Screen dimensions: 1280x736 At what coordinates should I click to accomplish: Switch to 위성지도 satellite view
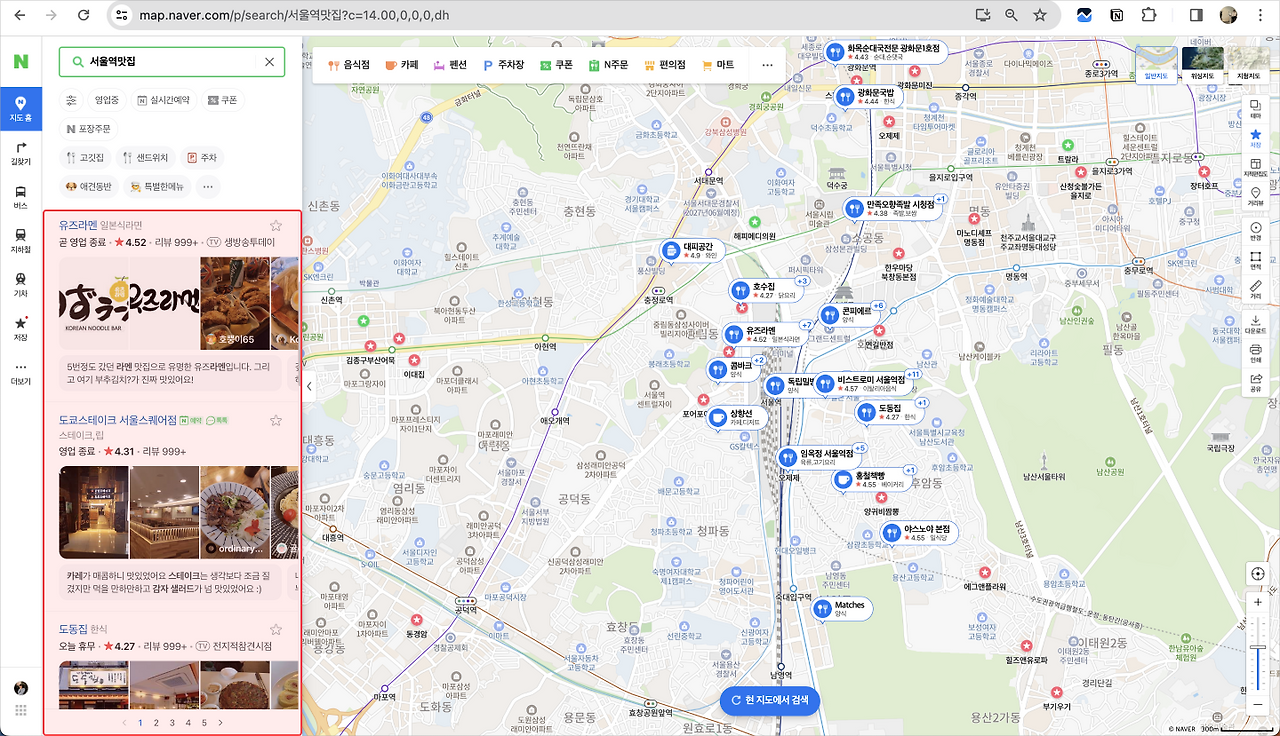[1202, 63]
